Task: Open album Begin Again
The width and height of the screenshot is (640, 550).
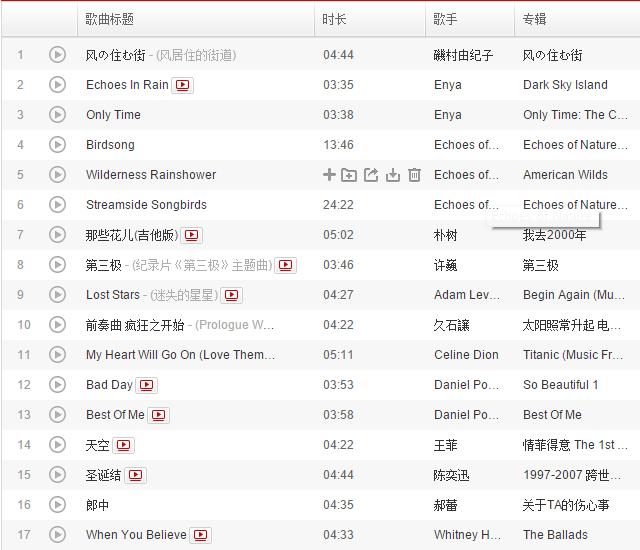Action: 574,295
